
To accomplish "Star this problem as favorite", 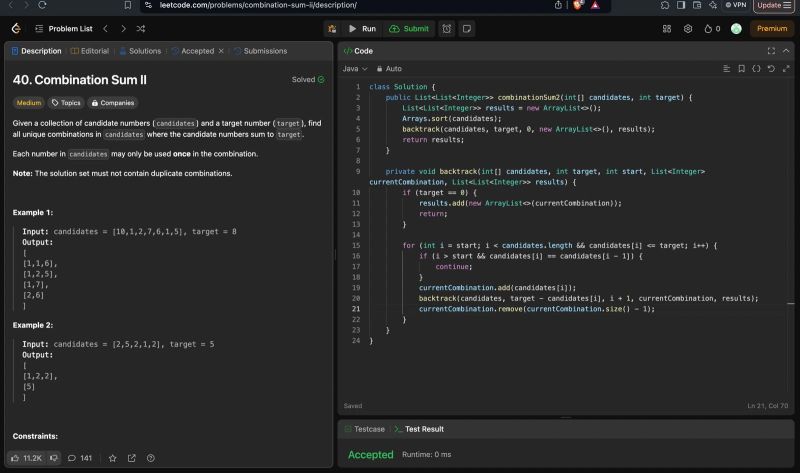I will tap(112, 458).
